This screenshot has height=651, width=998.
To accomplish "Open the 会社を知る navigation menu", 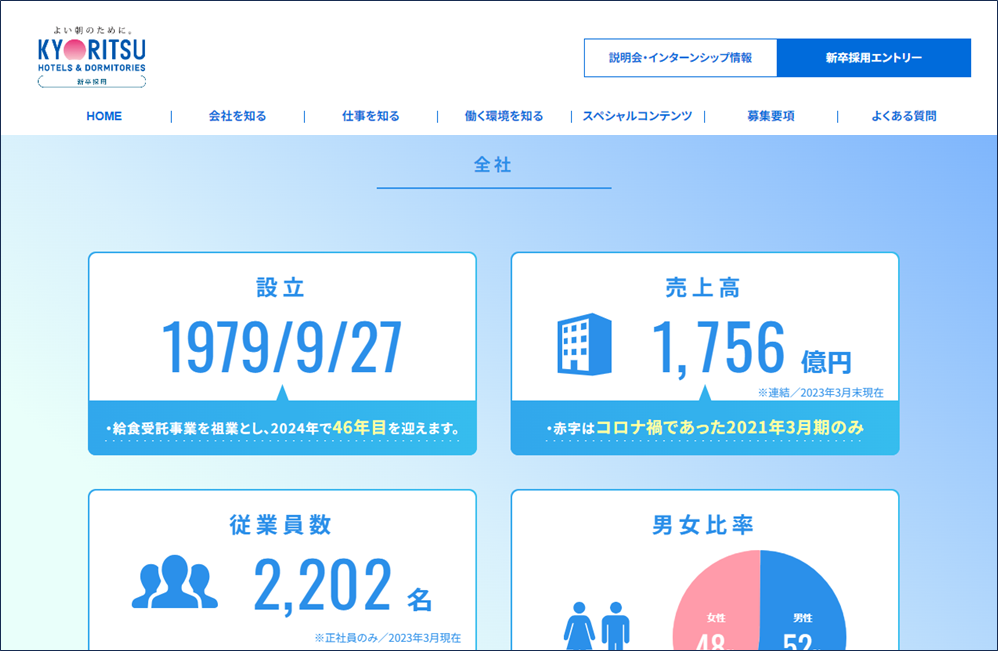I will 237,116.
